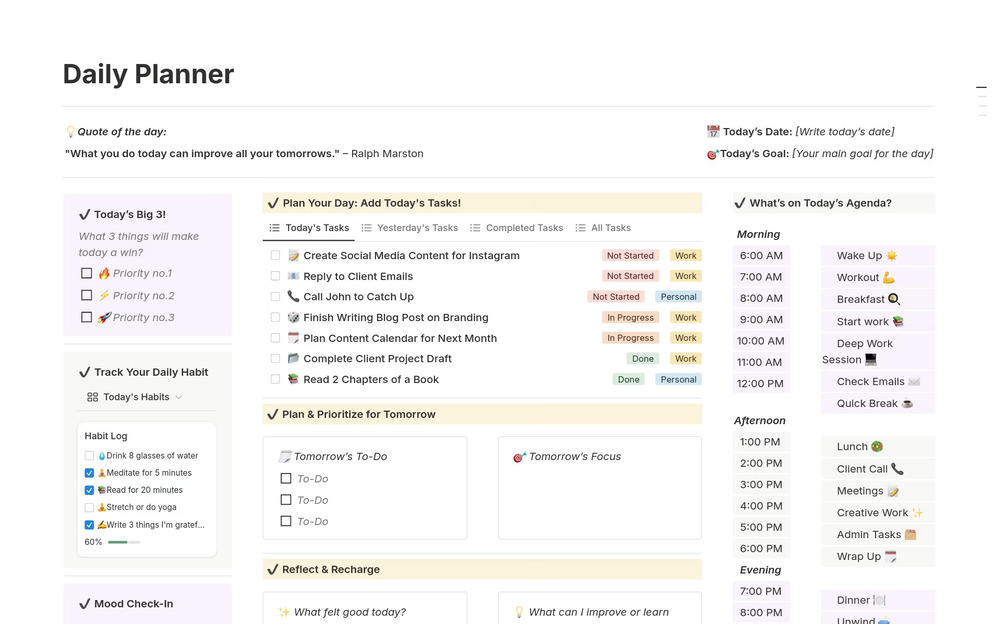Open Personal tag of Read 2 Chapters of a Book

[679, 379]
